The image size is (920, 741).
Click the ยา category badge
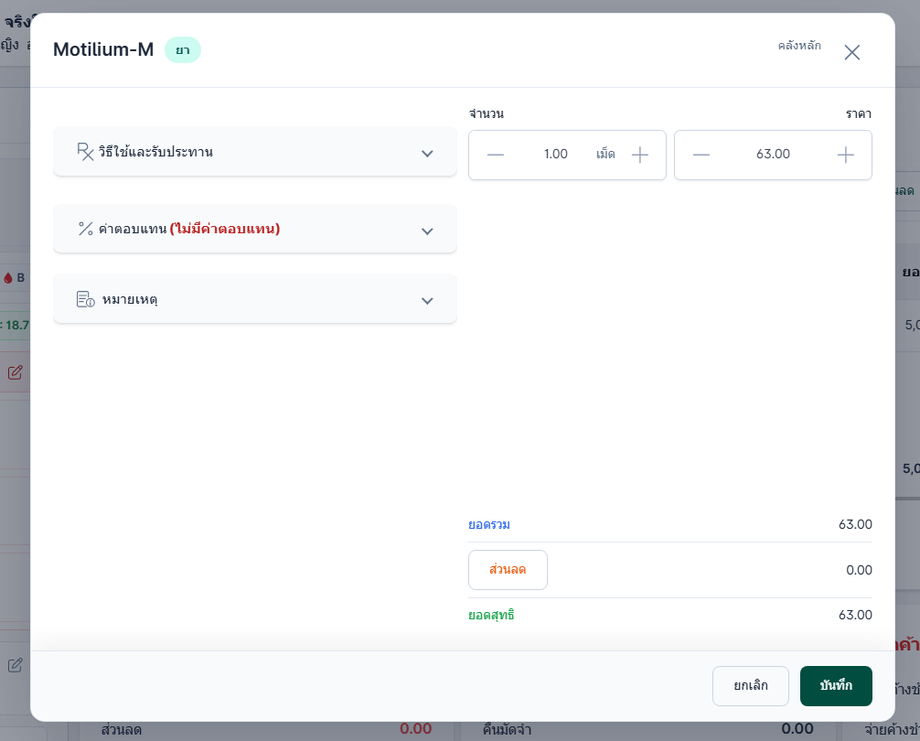click(182, 50)
